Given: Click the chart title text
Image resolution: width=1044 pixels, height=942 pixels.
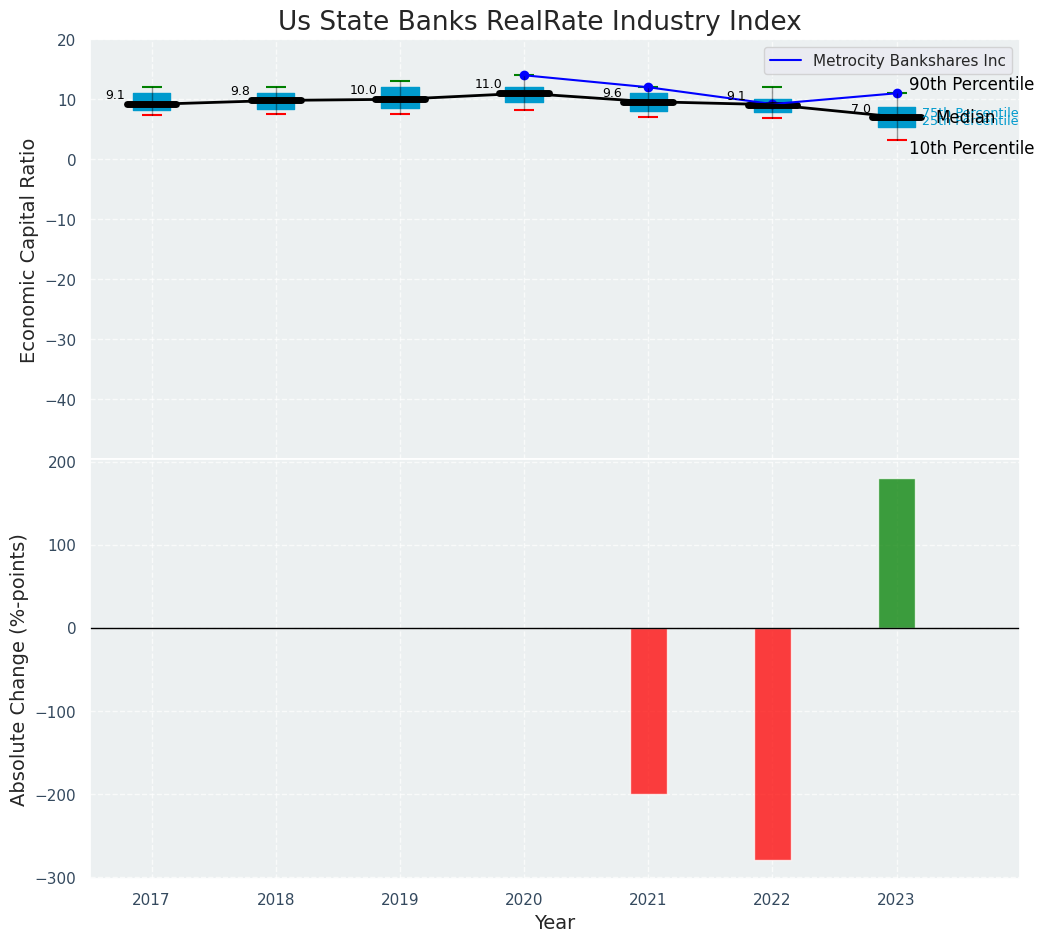Looking at the screenshot, I should click(x=539, y=21).
